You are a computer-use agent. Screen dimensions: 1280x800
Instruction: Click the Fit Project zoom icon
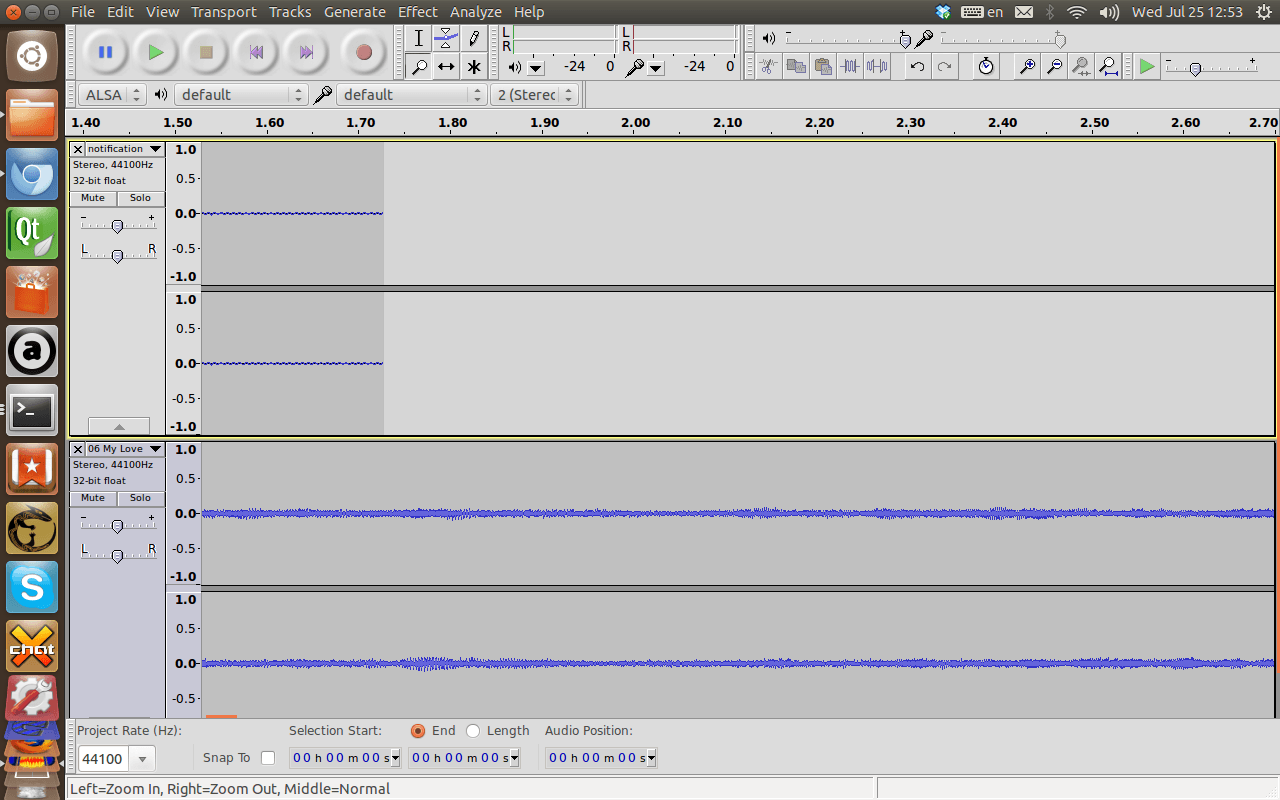click(1108, 67)
